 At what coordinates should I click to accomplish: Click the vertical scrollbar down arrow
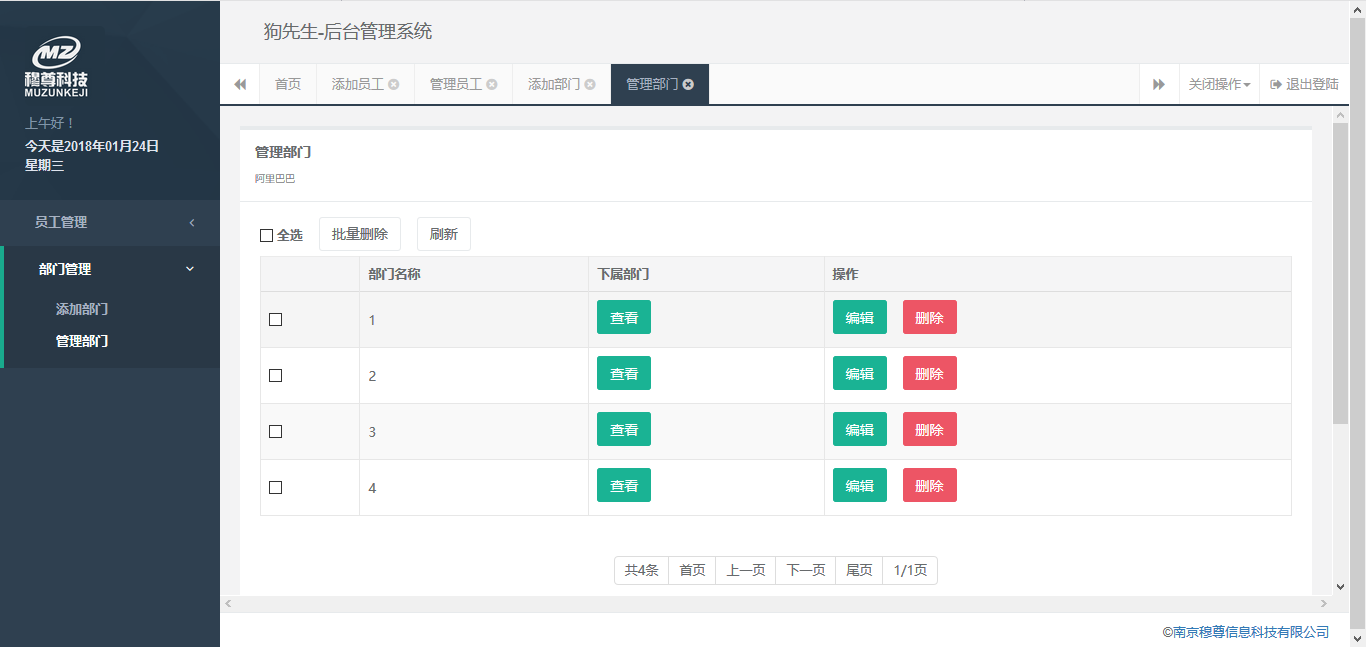1341,587
